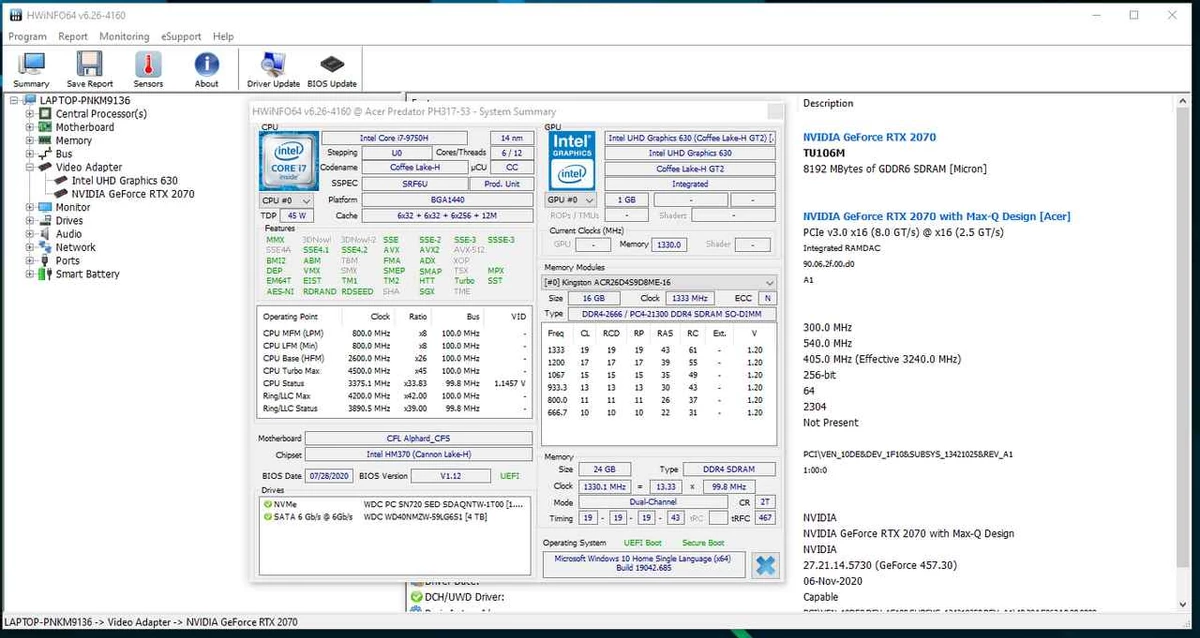Expand the Audio tree node

coord(30,234)
